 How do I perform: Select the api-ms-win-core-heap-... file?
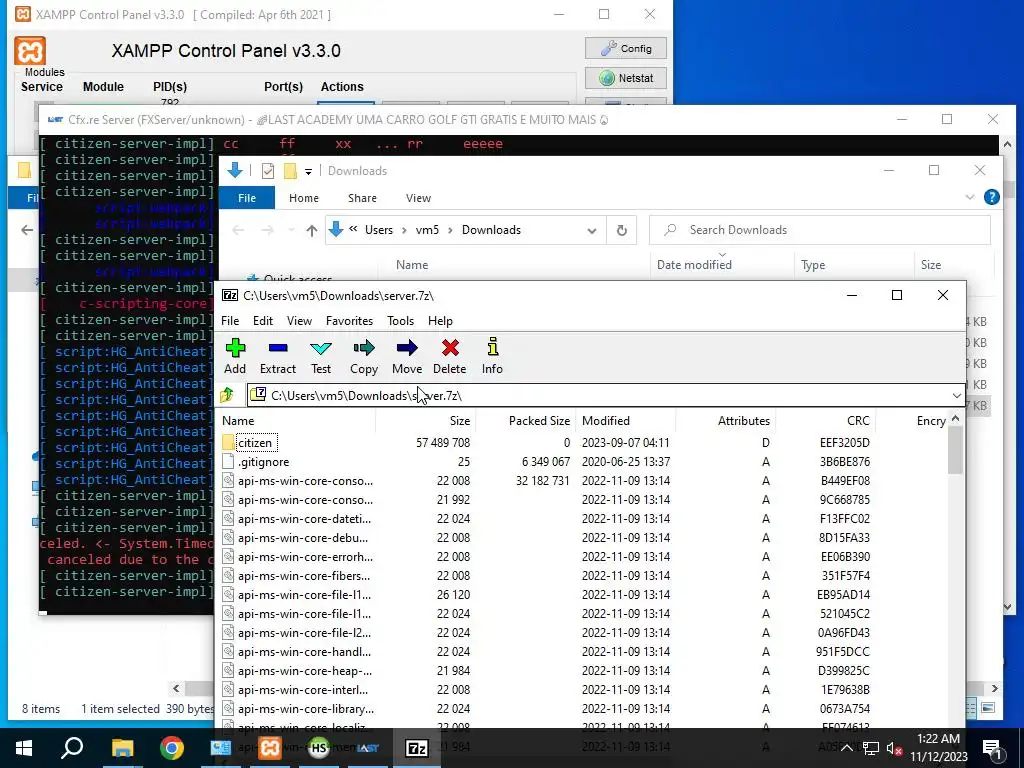point(304,671)
